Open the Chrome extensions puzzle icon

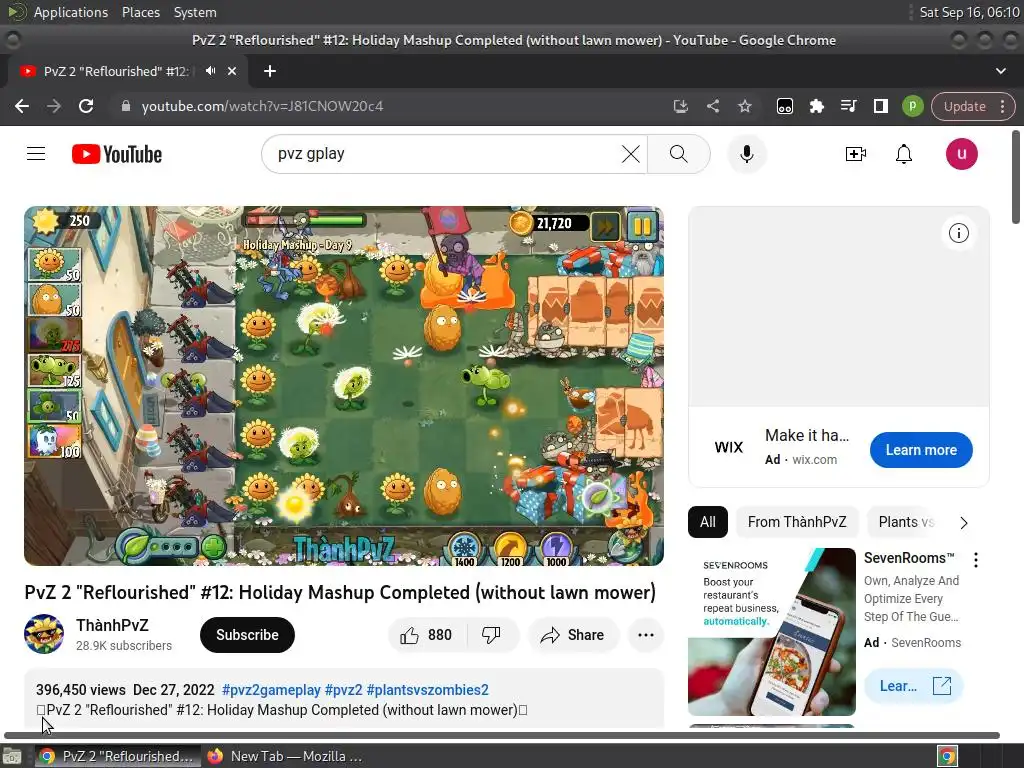click(816, 106)
